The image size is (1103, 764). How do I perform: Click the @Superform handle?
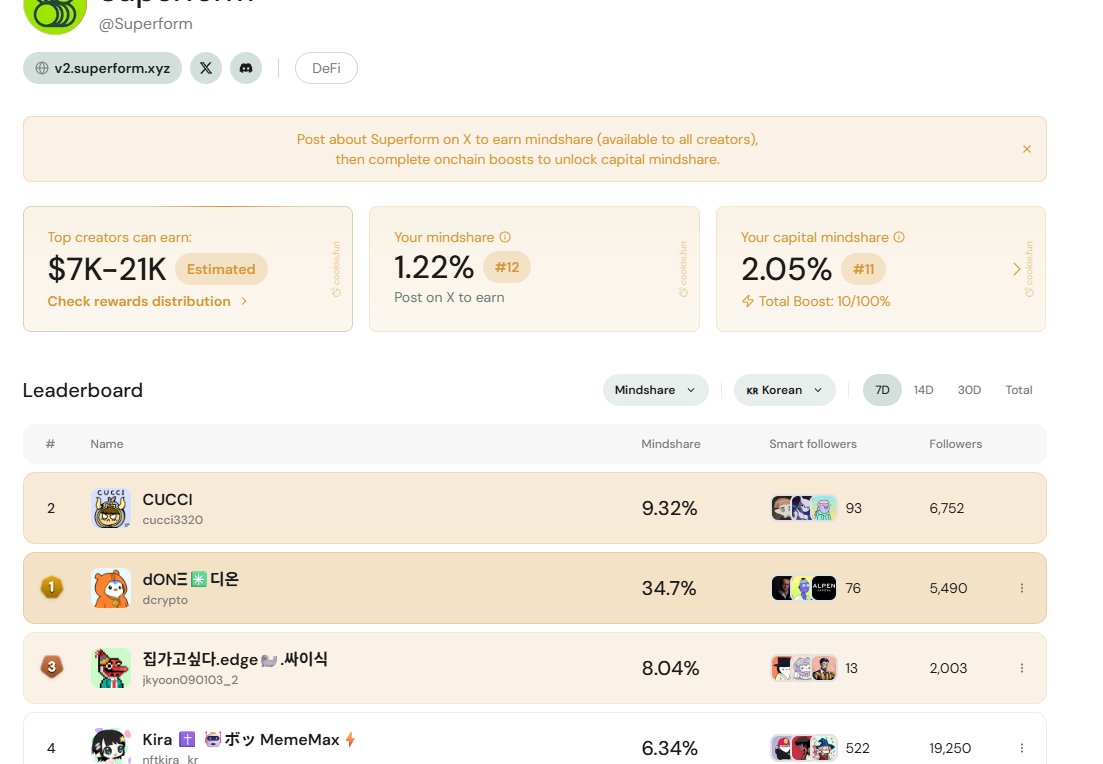[146, 24]
